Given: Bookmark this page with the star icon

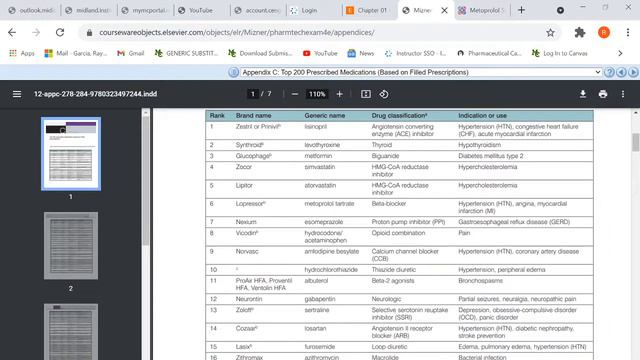Looking at the screenshot, I should point(550,33).
